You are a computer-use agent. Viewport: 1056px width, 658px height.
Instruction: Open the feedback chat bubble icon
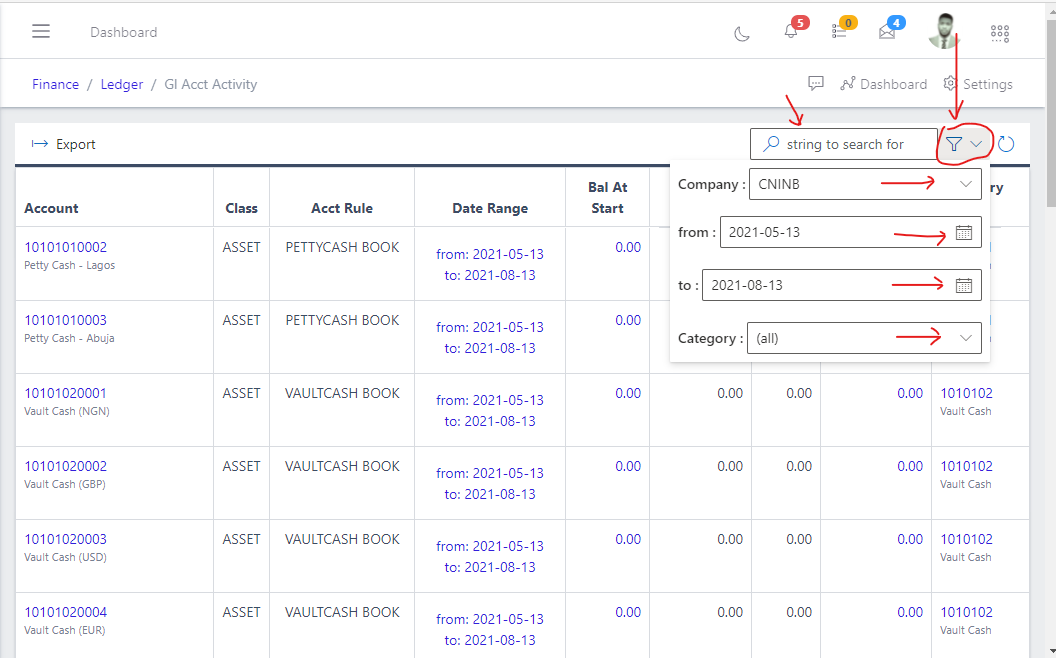tap(816, 83)
